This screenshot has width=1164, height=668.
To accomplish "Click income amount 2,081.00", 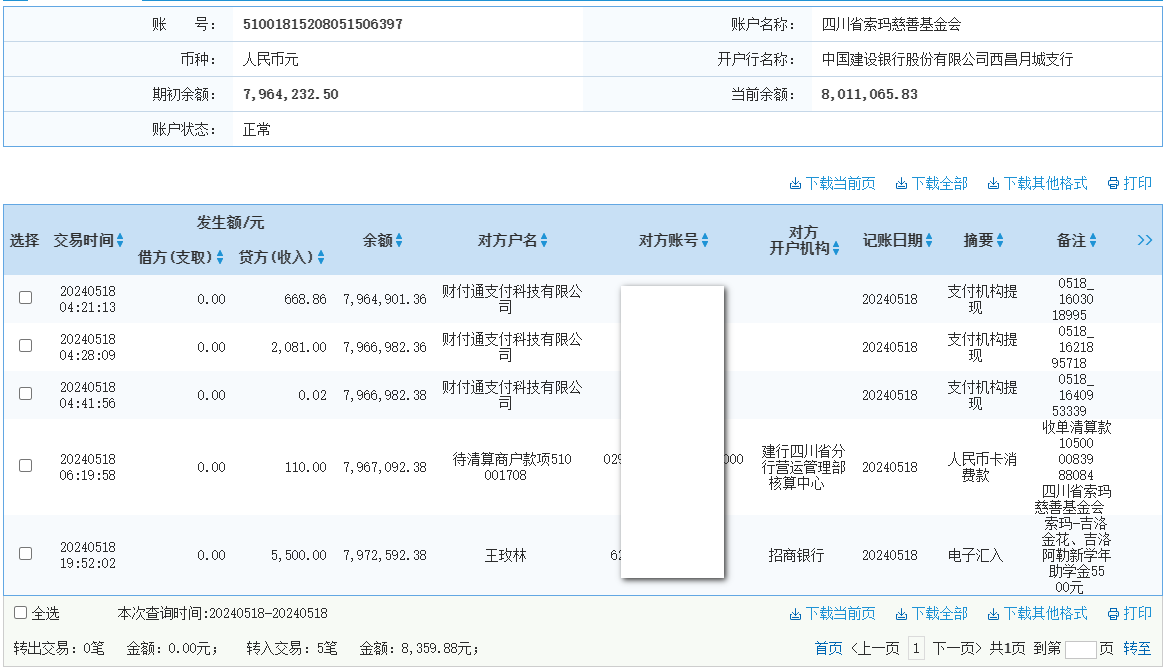I will [x=298, y=347].
